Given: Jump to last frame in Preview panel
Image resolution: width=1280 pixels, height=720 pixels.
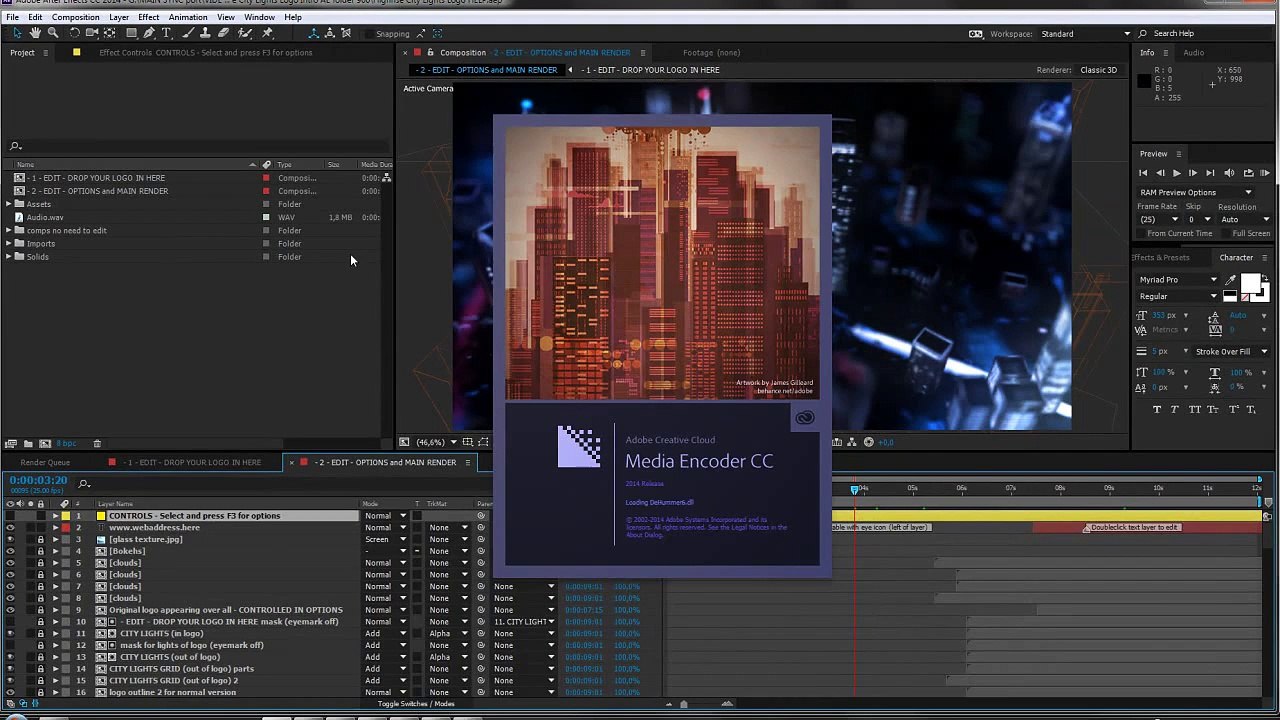Looking at the screenshot, I should click(x=1210, y=173).
